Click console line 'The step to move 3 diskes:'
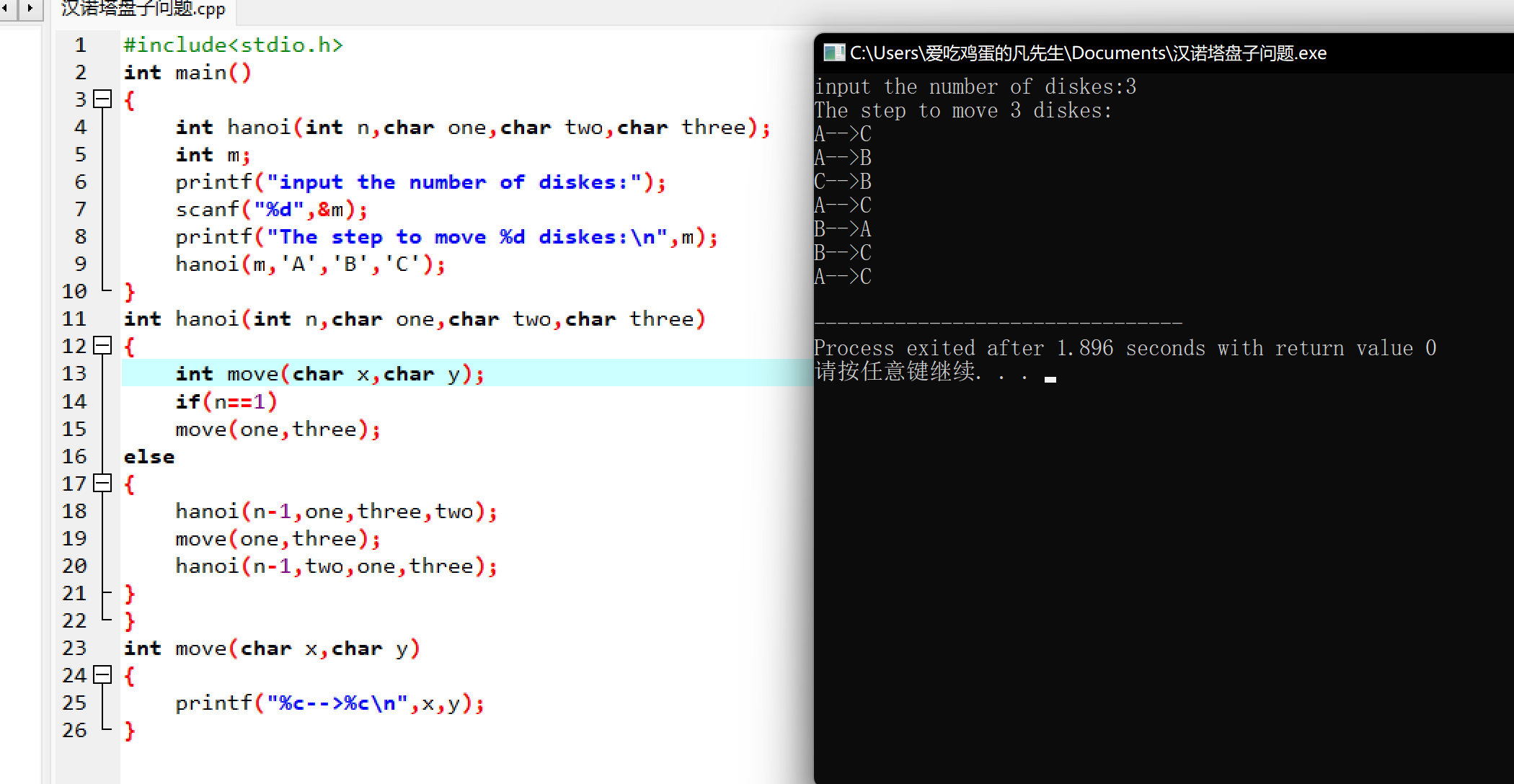The width and height of the screenshot is (1514, 784). [964, 111]
